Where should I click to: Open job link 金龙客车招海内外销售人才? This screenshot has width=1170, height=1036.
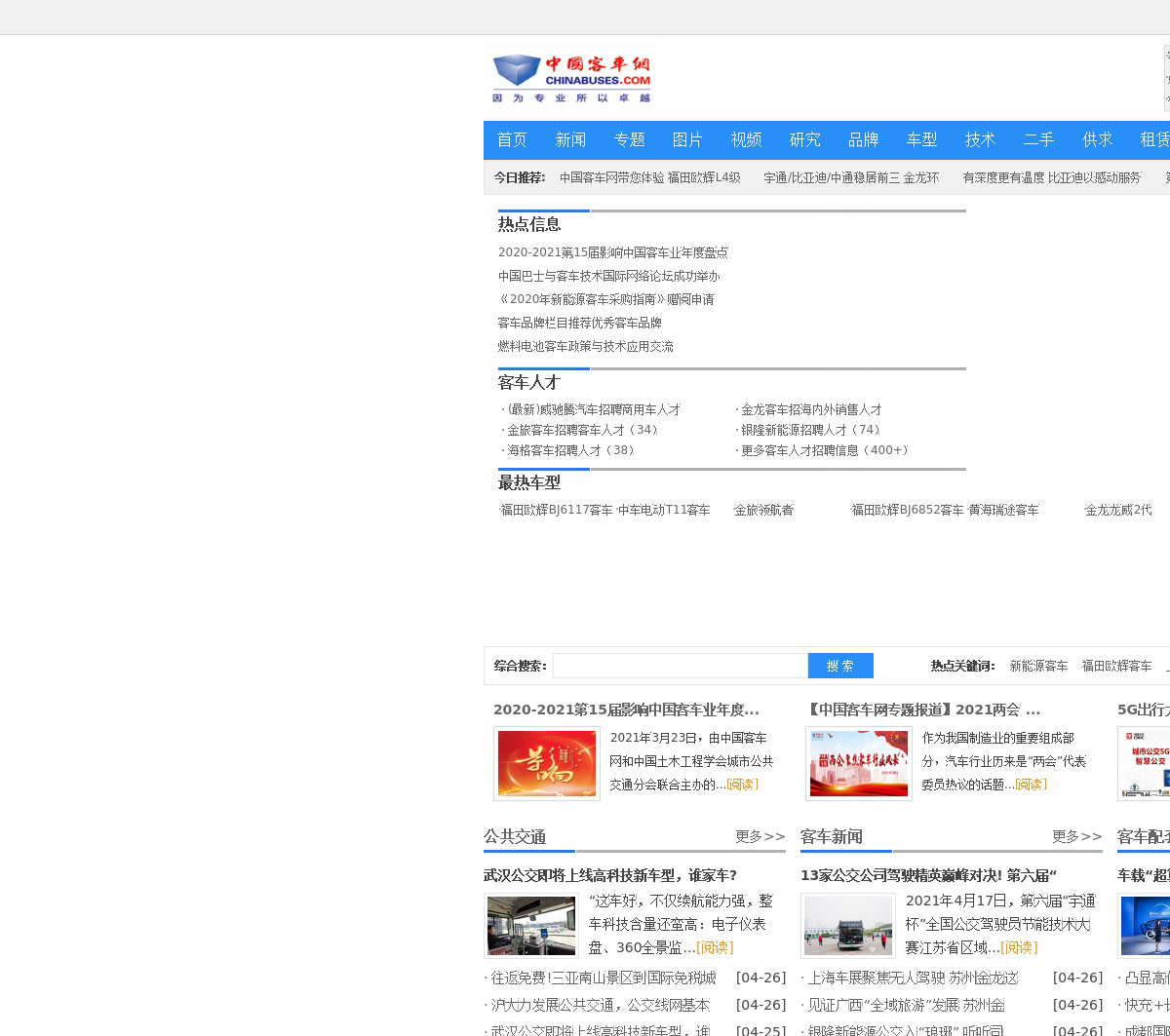(x=811, y=409)
